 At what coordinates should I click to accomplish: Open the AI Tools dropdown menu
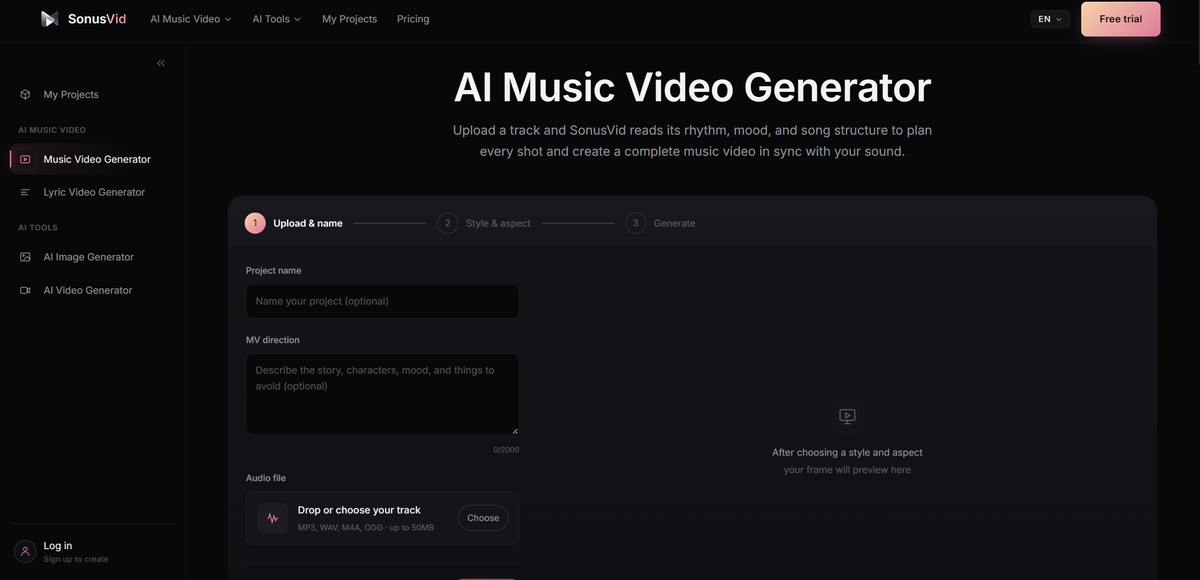pos(276,19)
